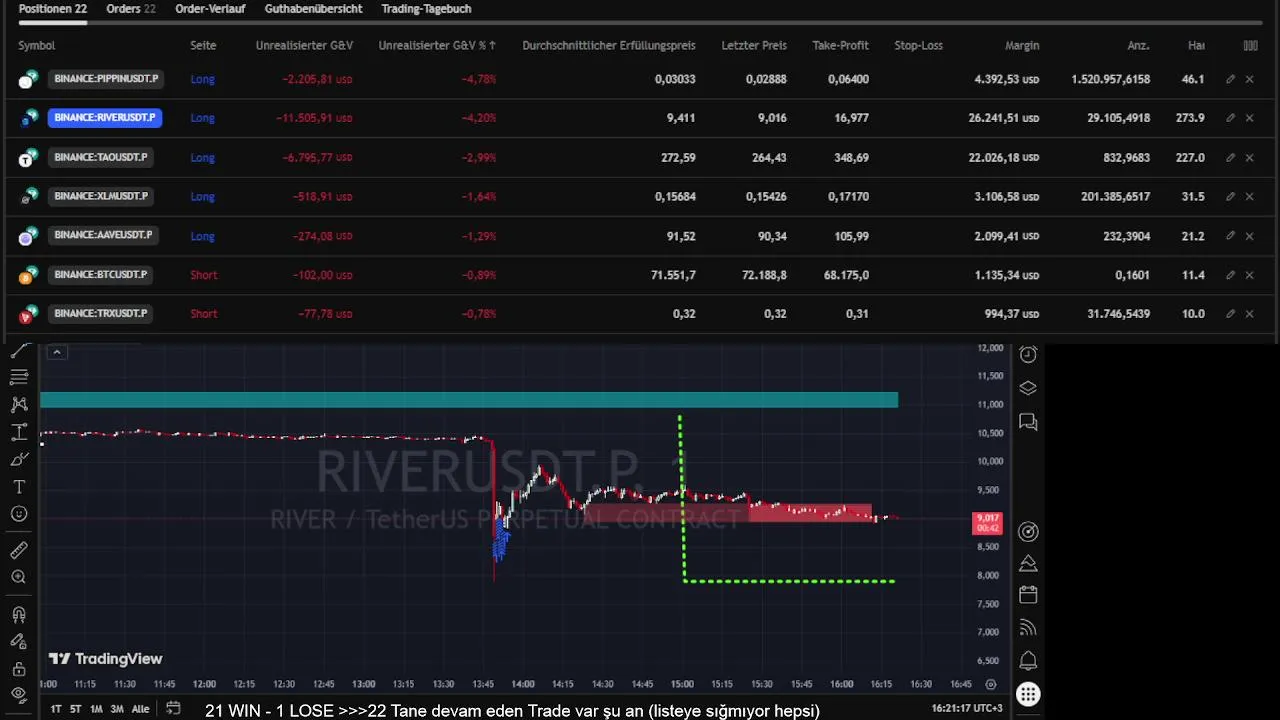Open the emoji icons tool

tap(18, 514)
